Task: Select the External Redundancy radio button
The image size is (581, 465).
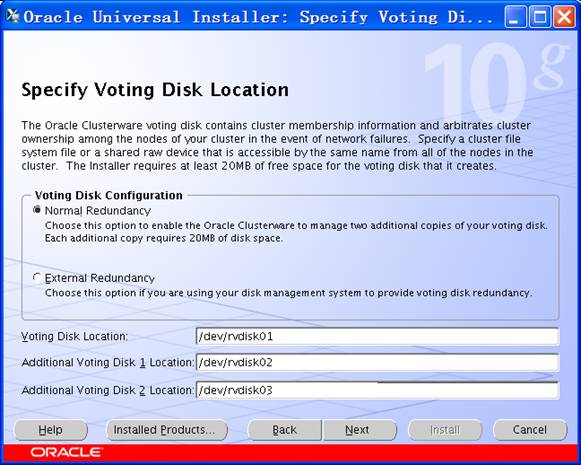Action: [x=37, y=278]
